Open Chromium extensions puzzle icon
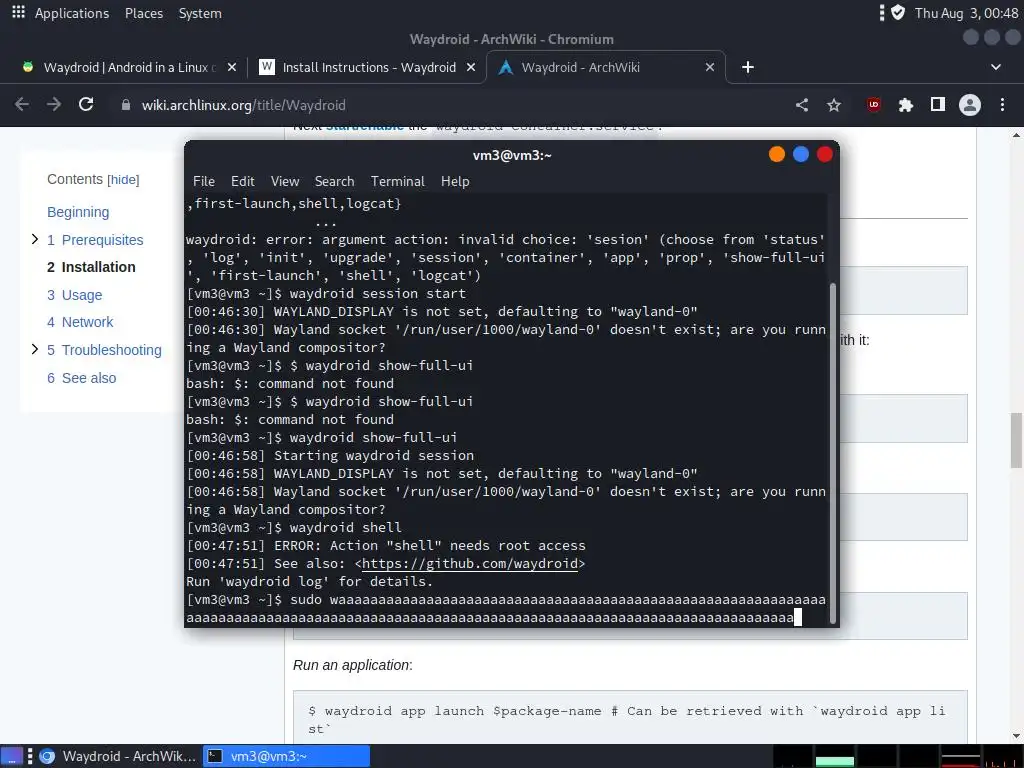The image size is (1024, 768). click(906, 104)
